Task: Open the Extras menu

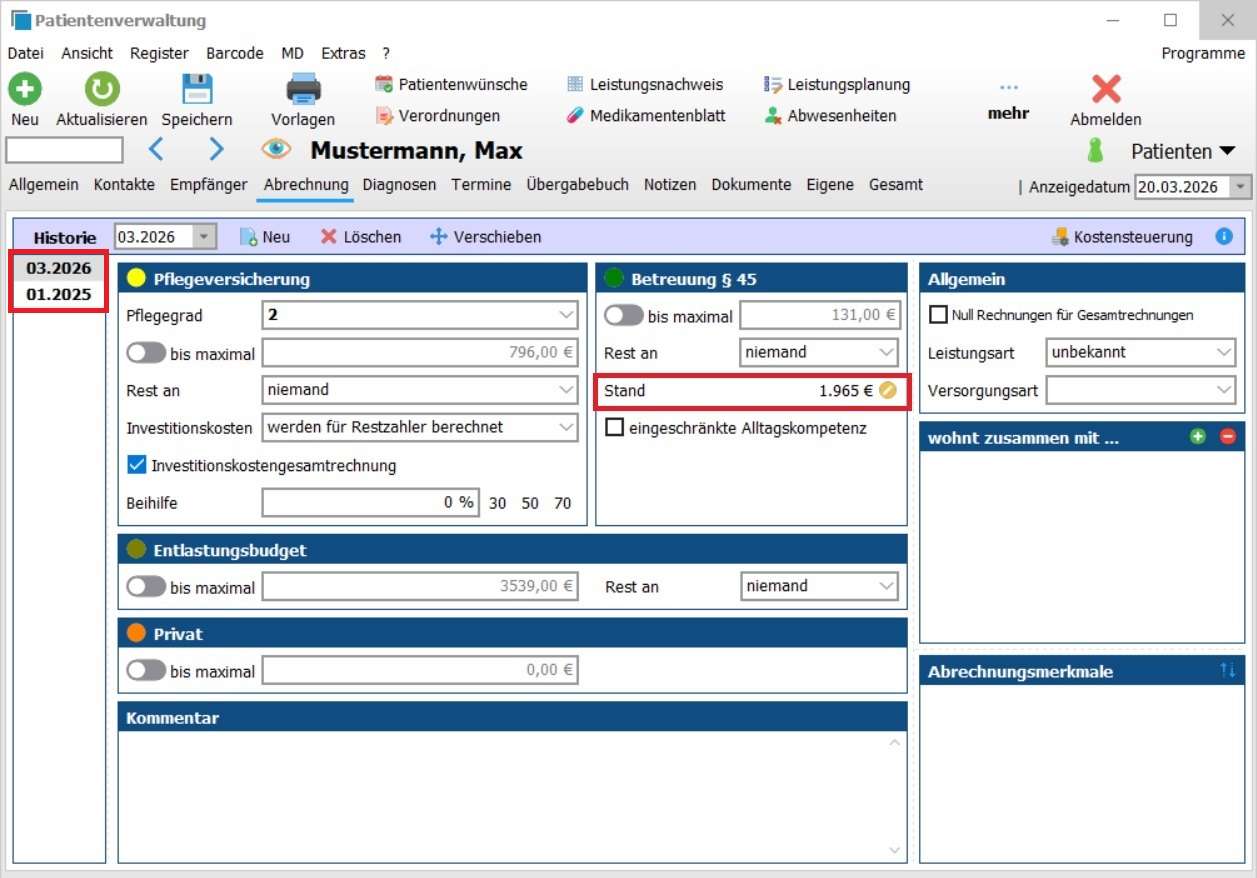Action: click(343, 53)
